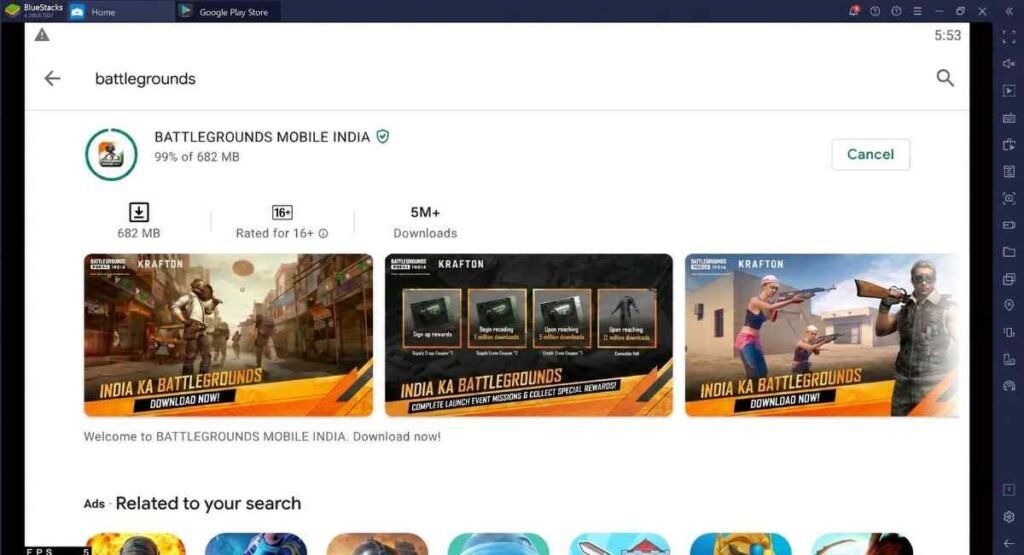The width and height of the screenshot is (1024, 555).
Task: Open the third screenshot with rifles
Action: (822, 335)
